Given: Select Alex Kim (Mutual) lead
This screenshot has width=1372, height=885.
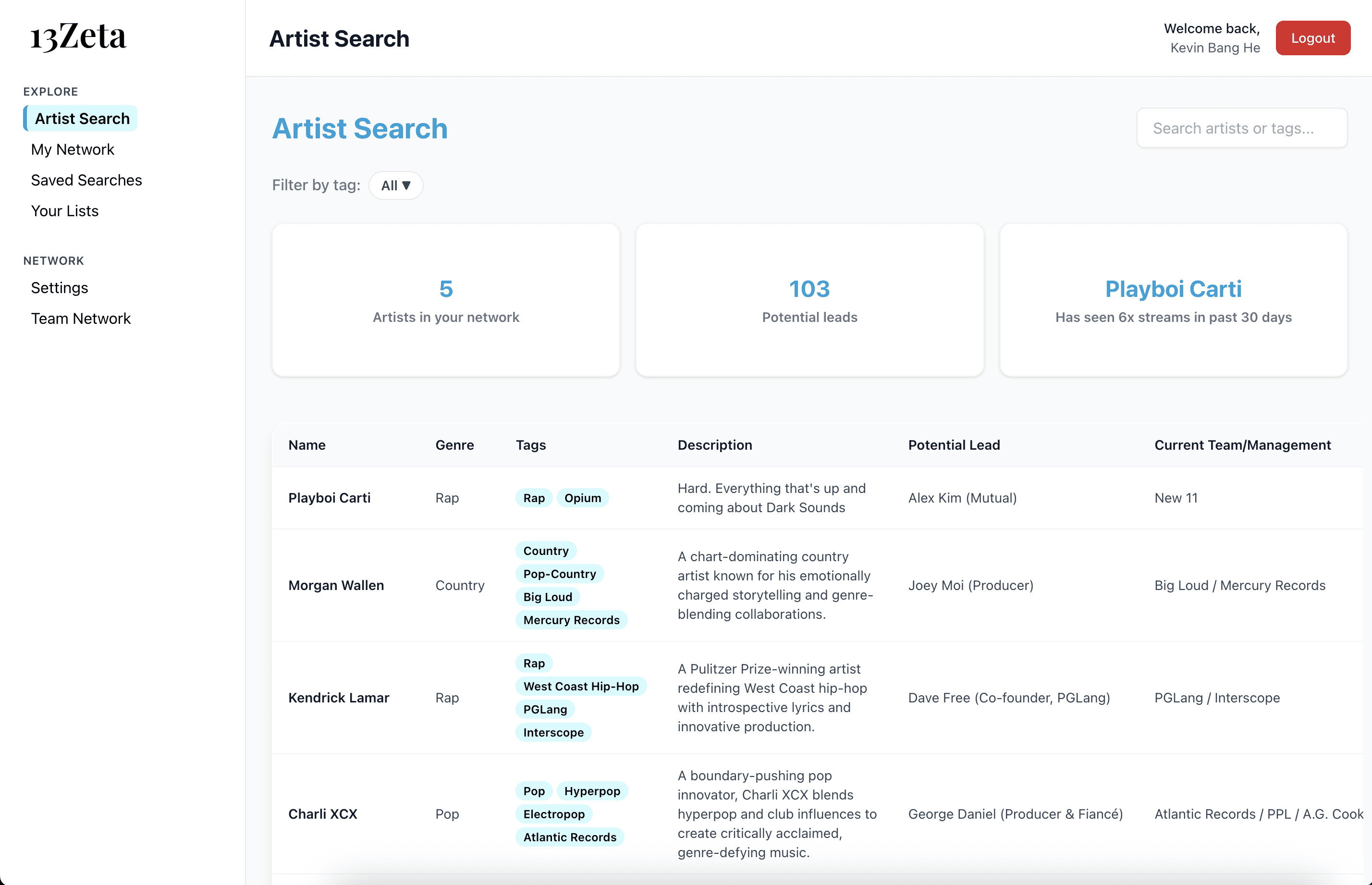Looking at the screenshot, I should tap(962, 498).
